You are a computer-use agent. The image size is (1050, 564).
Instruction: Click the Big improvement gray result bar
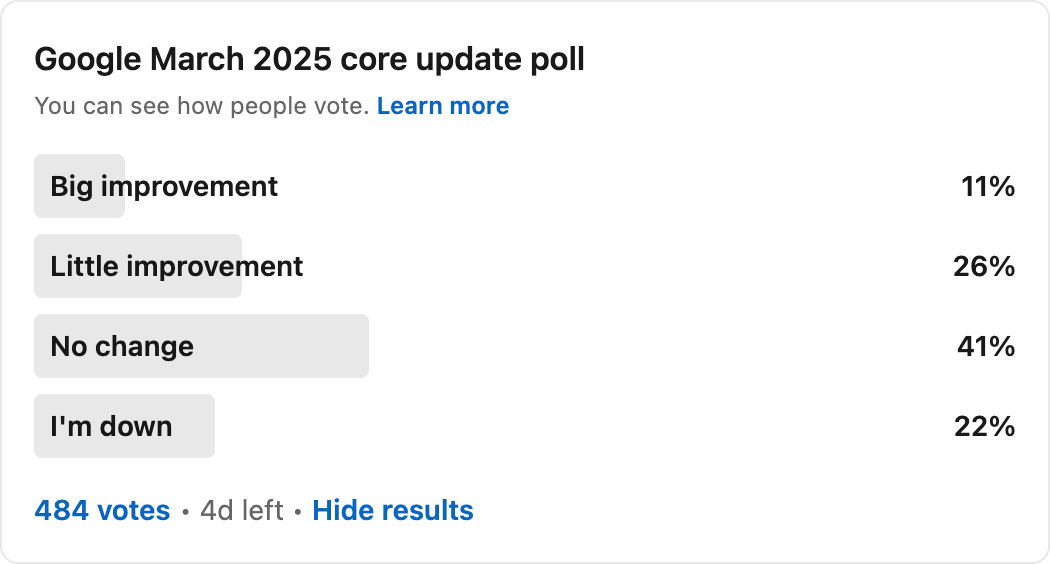(x=80, y=186)
